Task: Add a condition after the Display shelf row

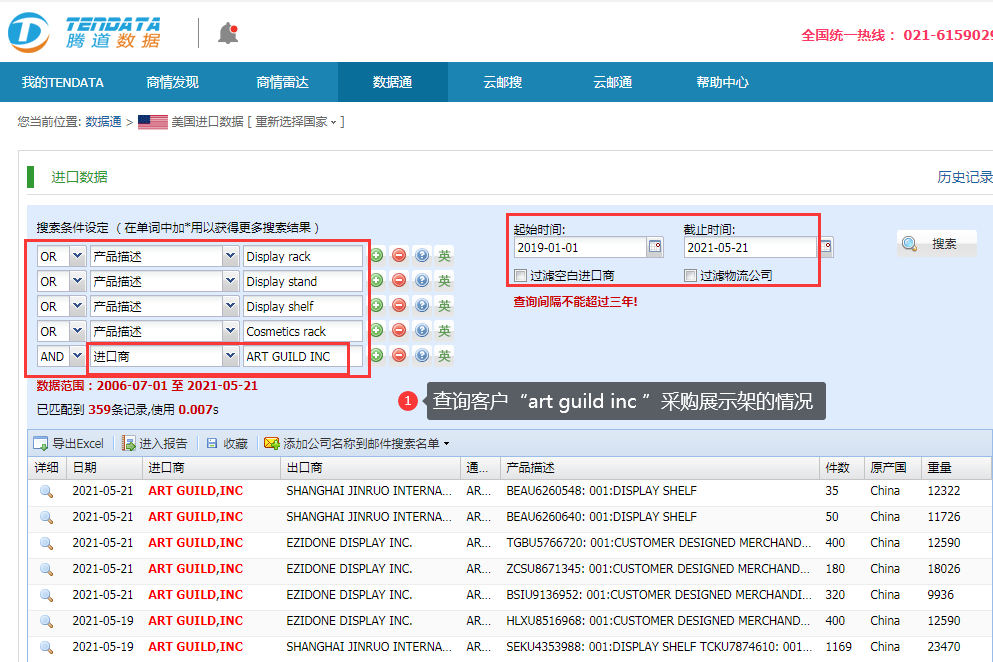Action: (x=376, y=306)
